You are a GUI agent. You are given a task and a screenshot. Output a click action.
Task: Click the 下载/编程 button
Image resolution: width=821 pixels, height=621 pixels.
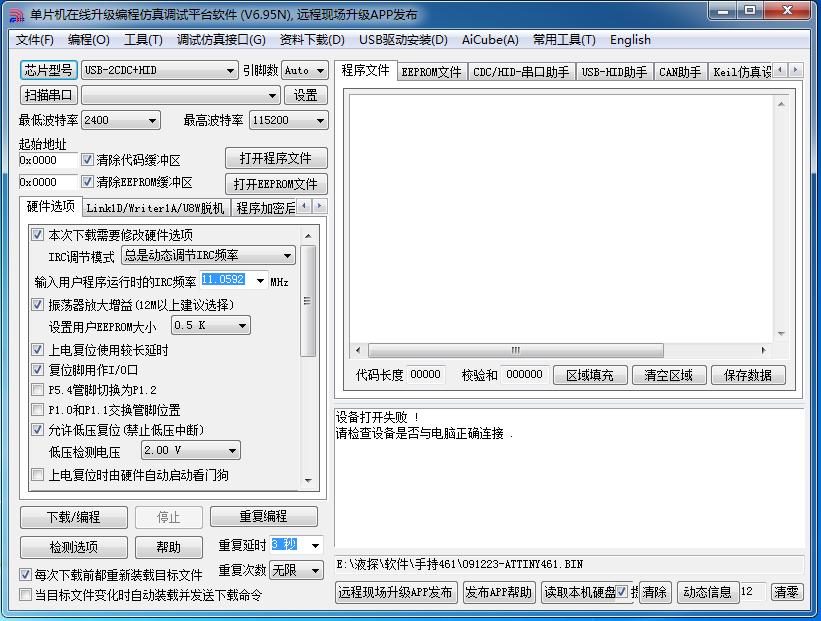click(73, 517)
